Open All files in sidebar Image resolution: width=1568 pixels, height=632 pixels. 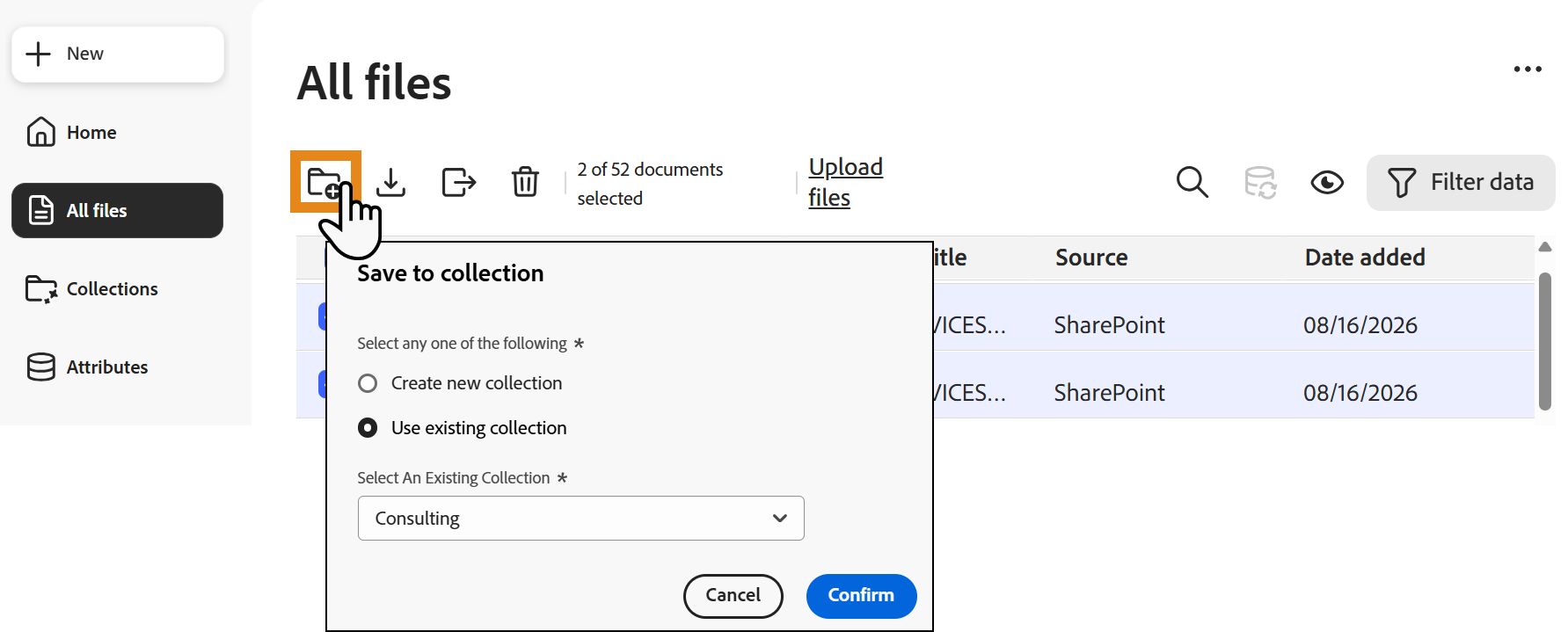click(117, 210)
